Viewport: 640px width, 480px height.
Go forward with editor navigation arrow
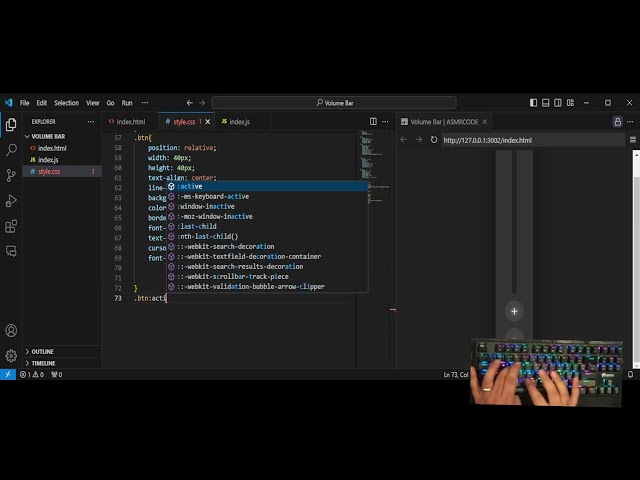tap(202, 103)
